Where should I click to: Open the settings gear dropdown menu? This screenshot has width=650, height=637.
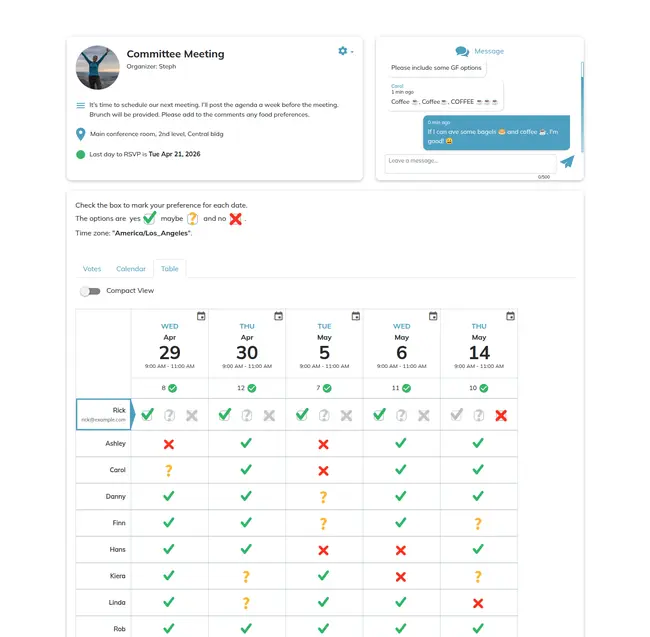[346, 51]
